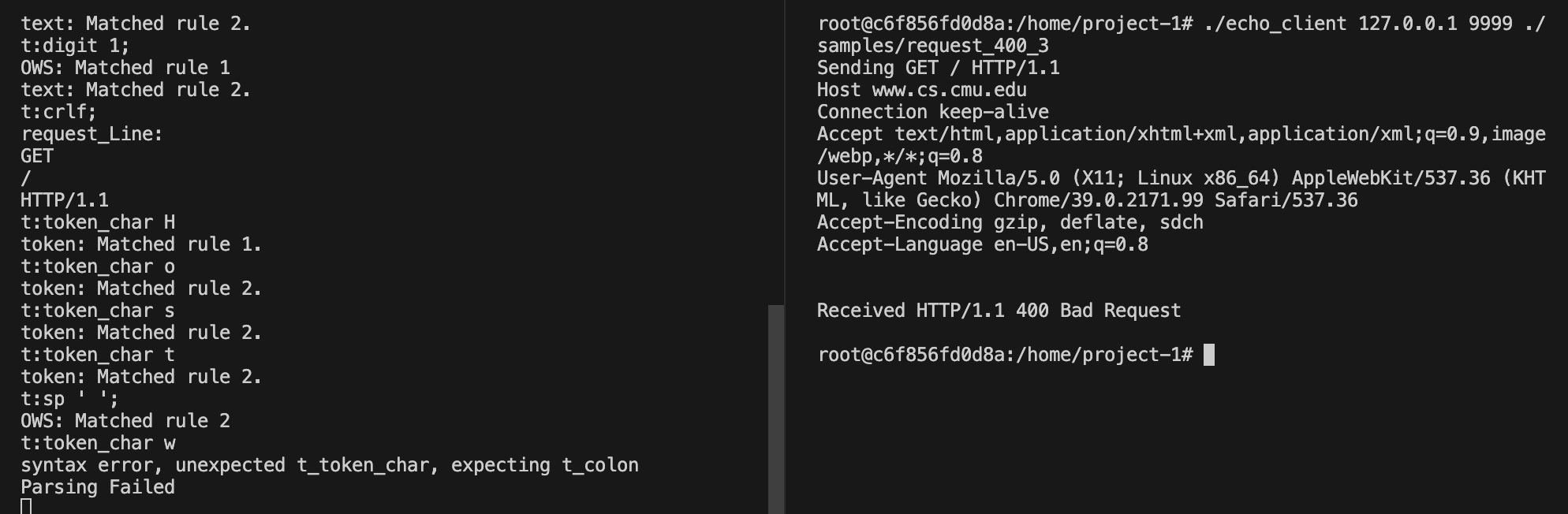The width and height of the screenshot is (1568, 514).
Task: Click the divider between terminal panes
Action: (x=785, y=257)
